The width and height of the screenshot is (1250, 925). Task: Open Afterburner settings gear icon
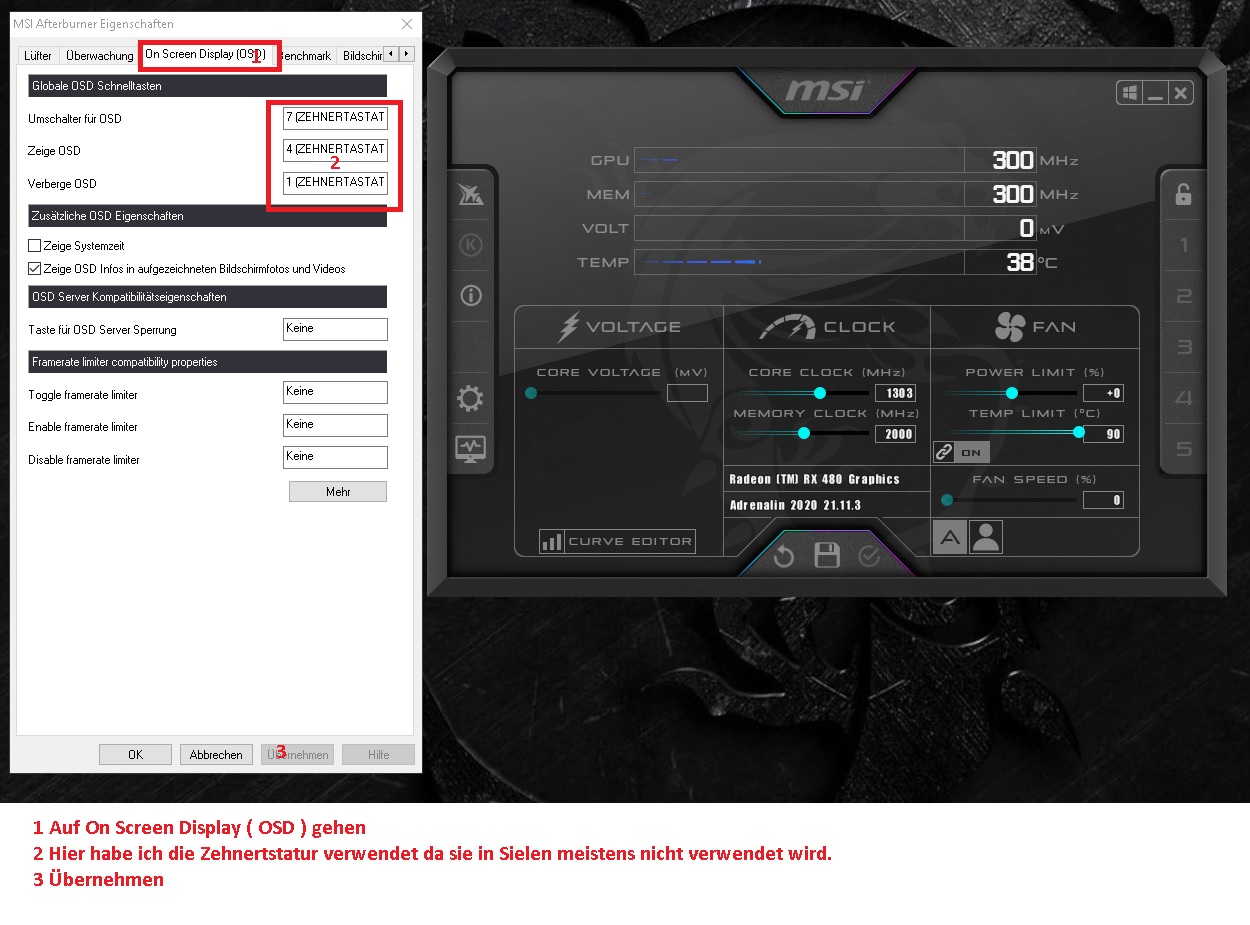click(470, 399)
